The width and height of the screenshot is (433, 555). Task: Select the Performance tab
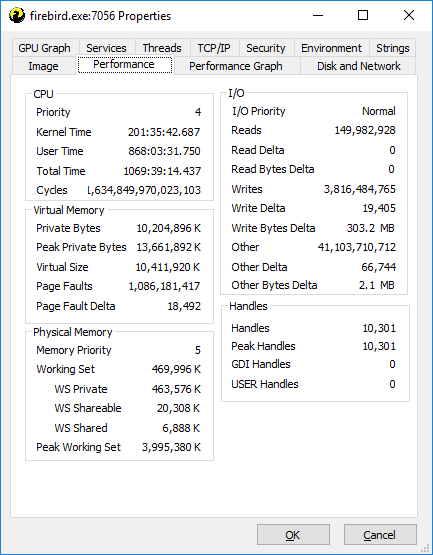pyautogui.click(x=124, y=64)
